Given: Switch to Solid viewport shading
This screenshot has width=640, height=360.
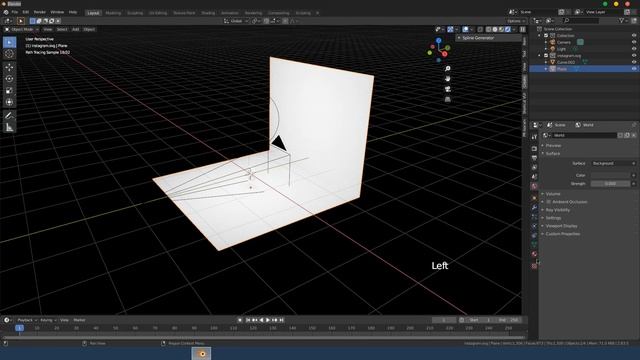Looking at the screenshot, I should click(495, 29).
